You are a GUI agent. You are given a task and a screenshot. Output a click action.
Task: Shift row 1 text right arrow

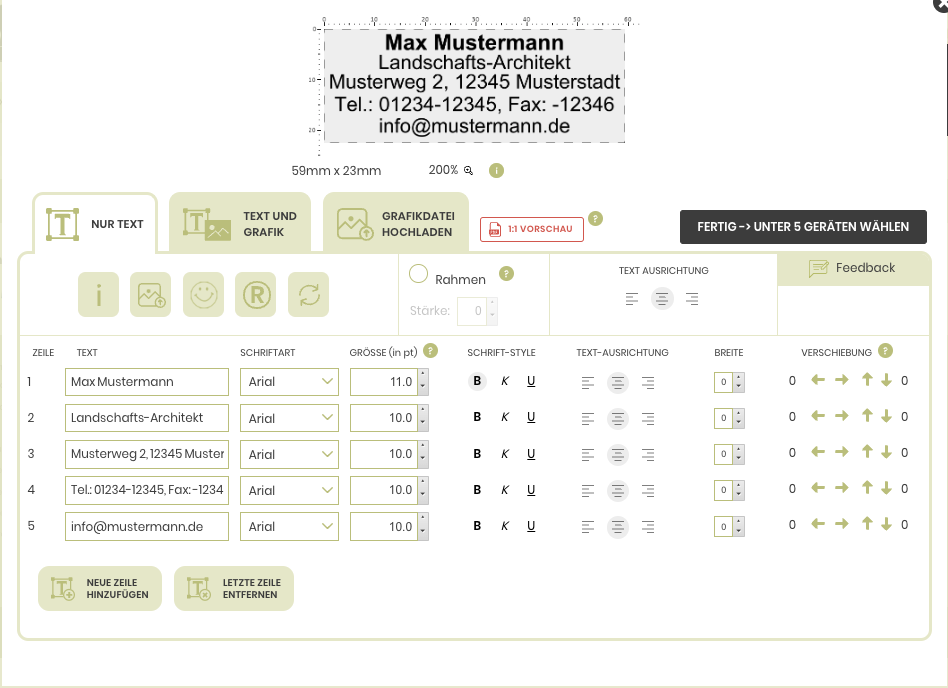842,380
